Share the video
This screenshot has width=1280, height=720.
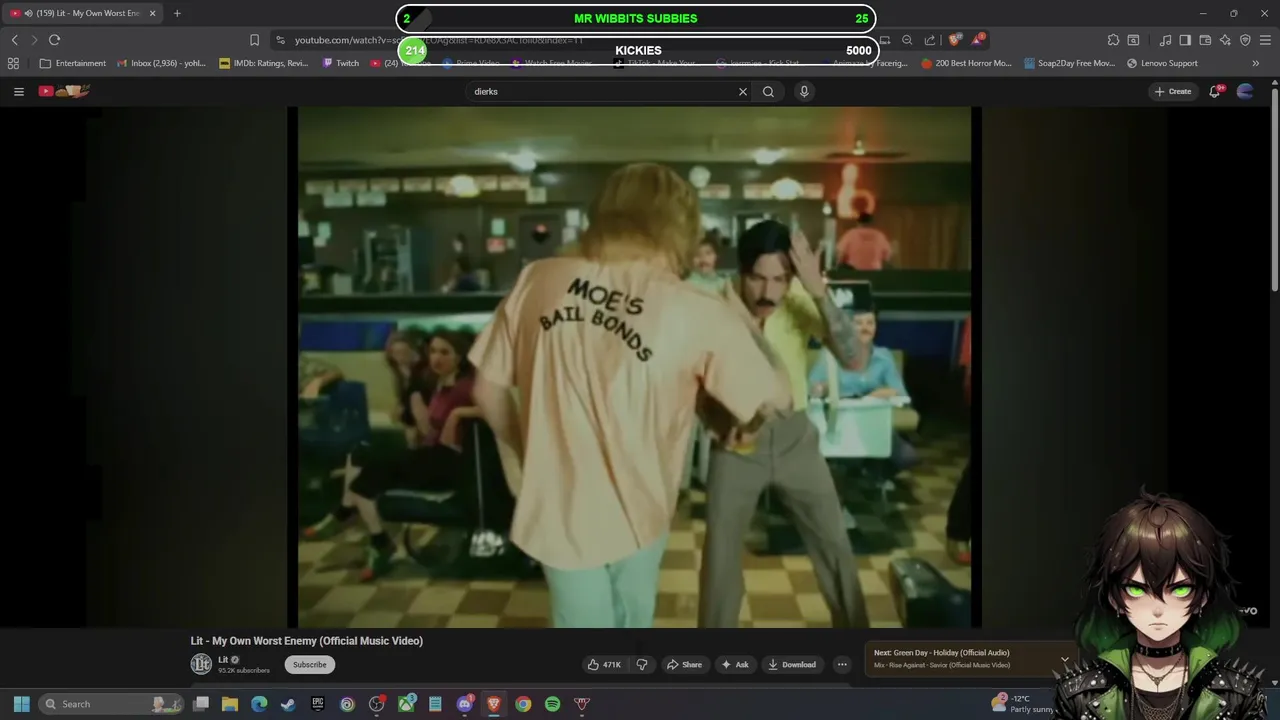(x=684, y=664)
